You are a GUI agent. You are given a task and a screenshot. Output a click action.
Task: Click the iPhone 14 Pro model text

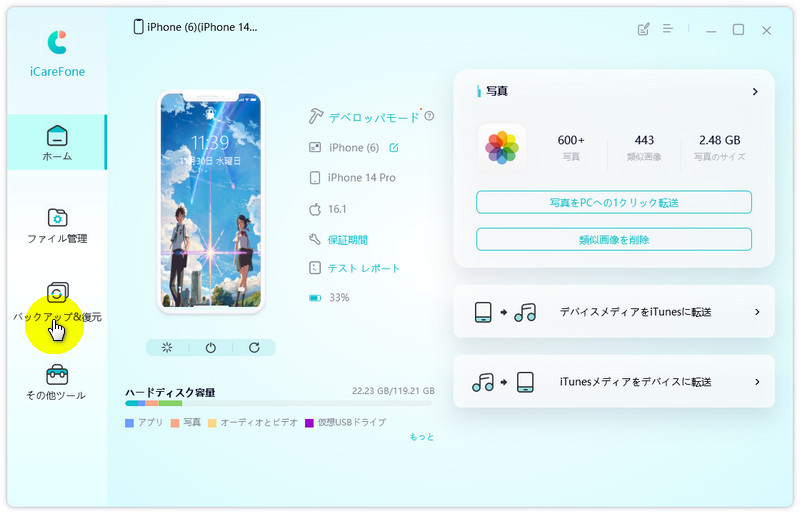coord(362,178)
